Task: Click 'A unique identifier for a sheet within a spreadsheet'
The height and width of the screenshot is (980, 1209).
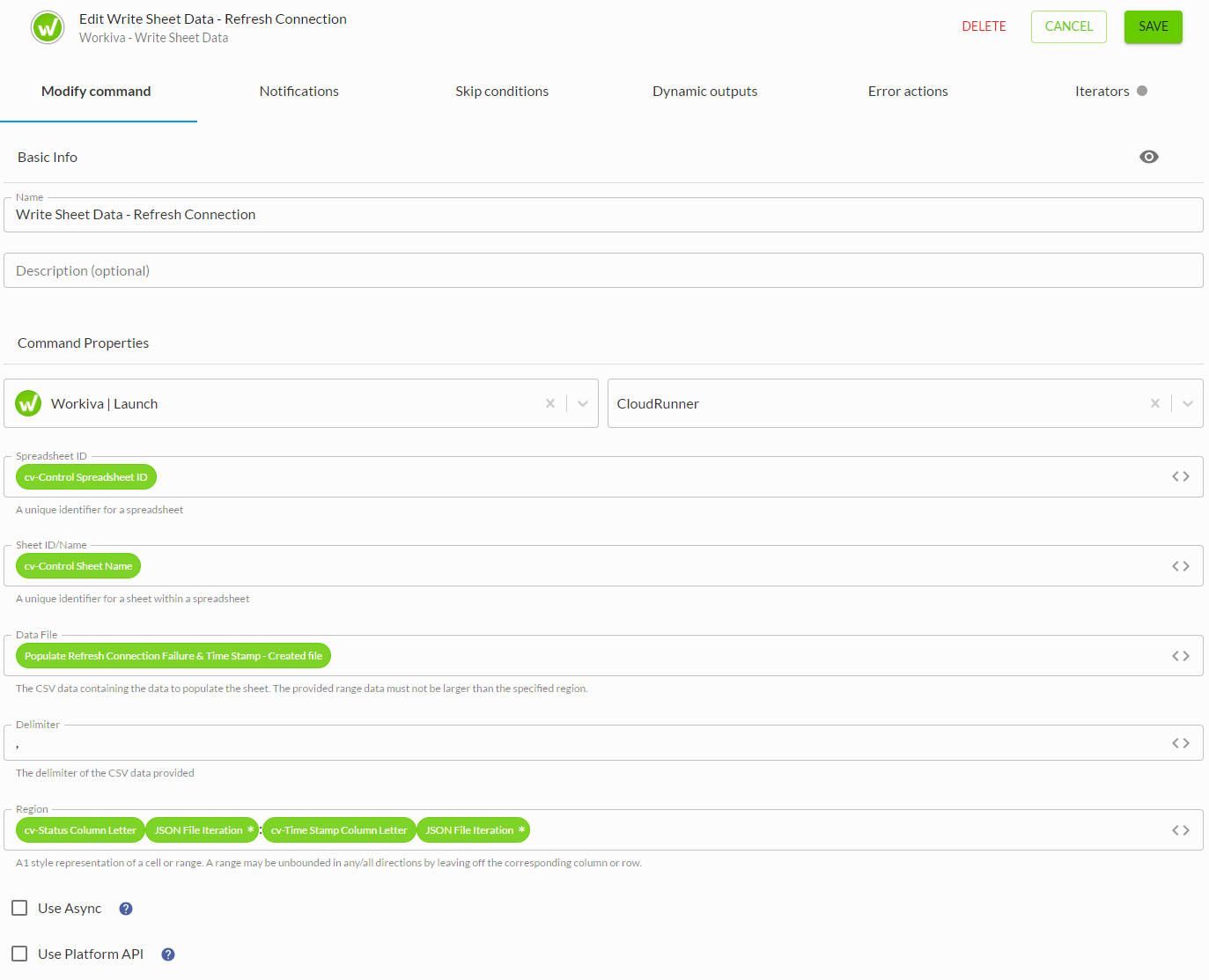Action: [x=133, y=599]
